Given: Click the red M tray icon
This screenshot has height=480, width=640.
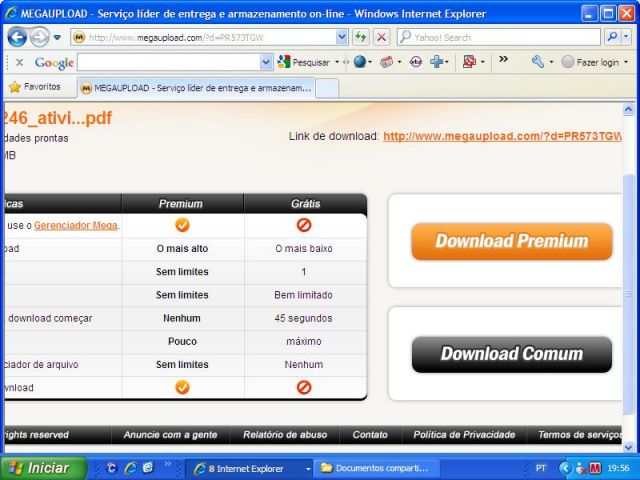Looking at the screenshot, I should [x=596, y=468].
